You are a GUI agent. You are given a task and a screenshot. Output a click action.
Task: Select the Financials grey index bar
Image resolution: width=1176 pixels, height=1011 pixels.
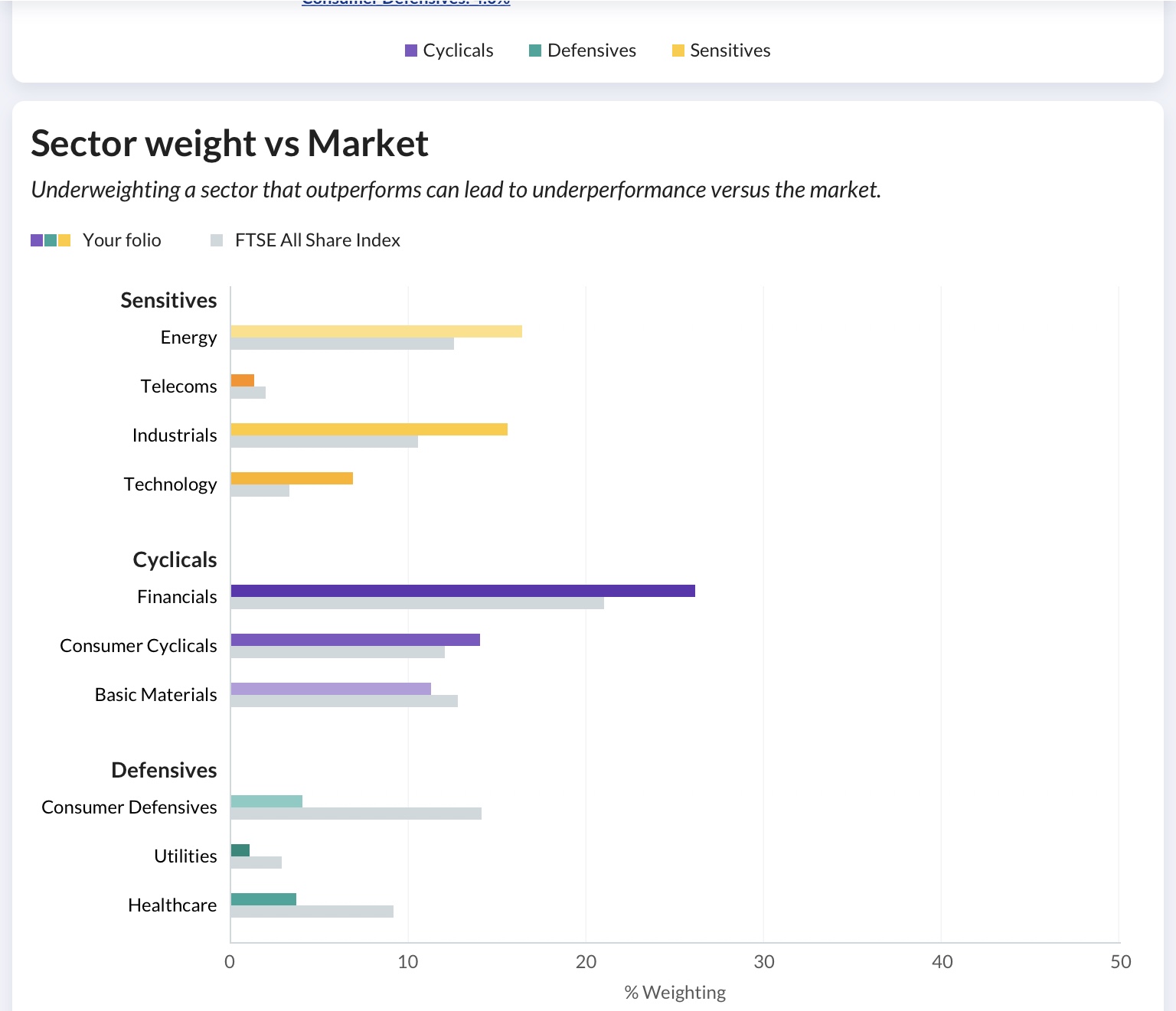click(417, 603)
